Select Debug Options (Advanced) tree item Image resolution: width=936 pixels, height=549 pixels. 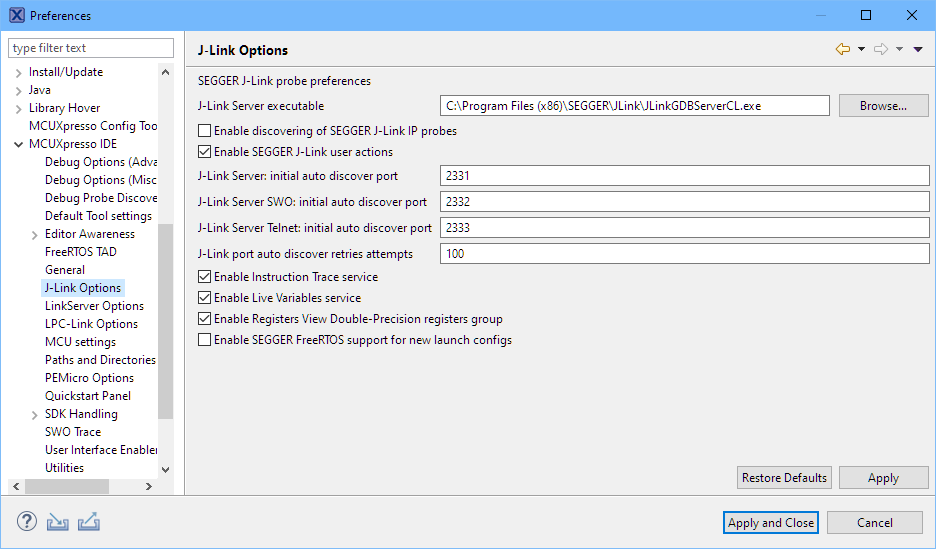pyautogui.click(x=101, y=162)
